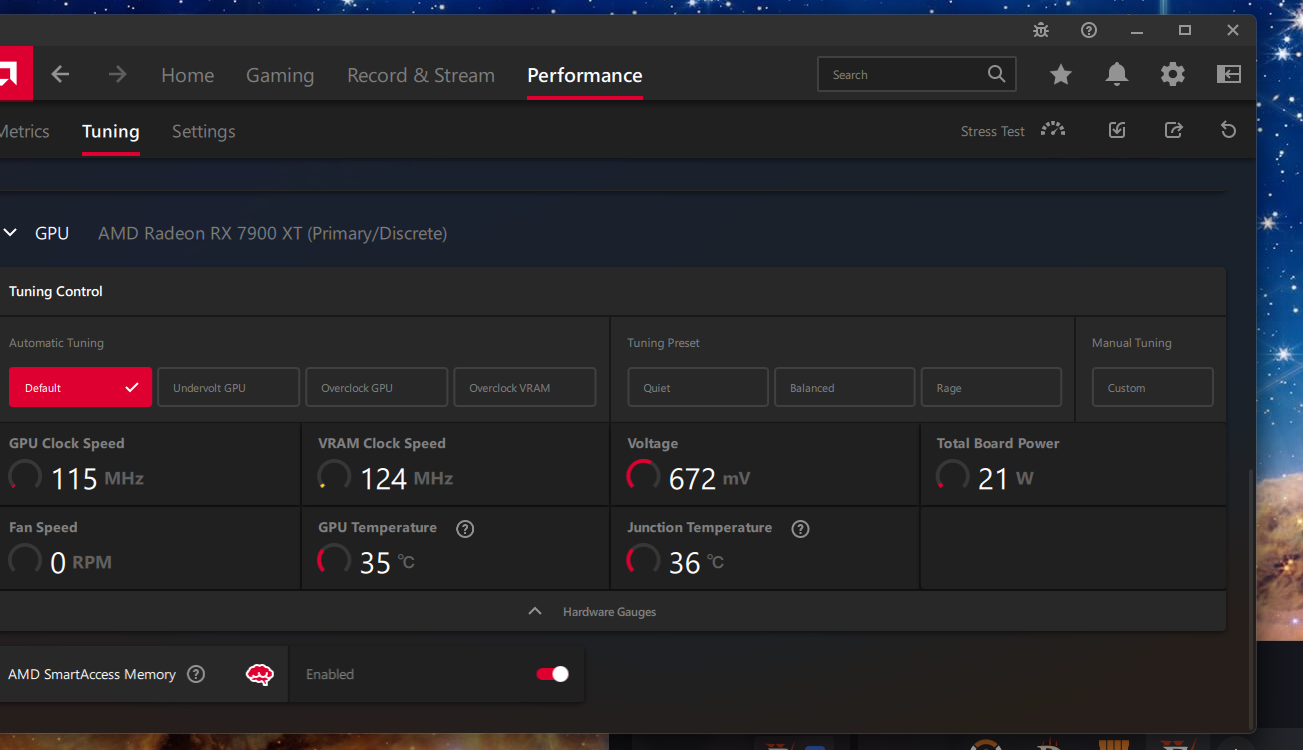Switch to the Metrics sub-tab
This screenshot has width=1303, height=750.
[24, 131]
